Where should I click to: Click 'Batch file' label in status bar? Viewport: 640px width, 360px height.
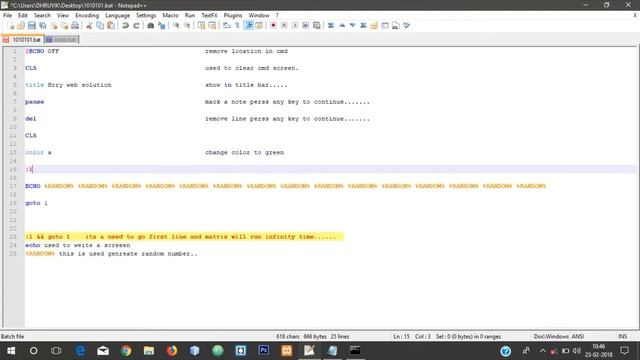13,337
